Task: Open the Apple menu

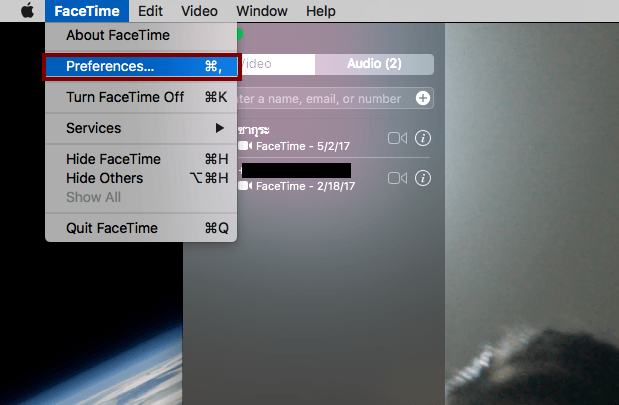Action: pyautogui.click(x=27, y=11)
